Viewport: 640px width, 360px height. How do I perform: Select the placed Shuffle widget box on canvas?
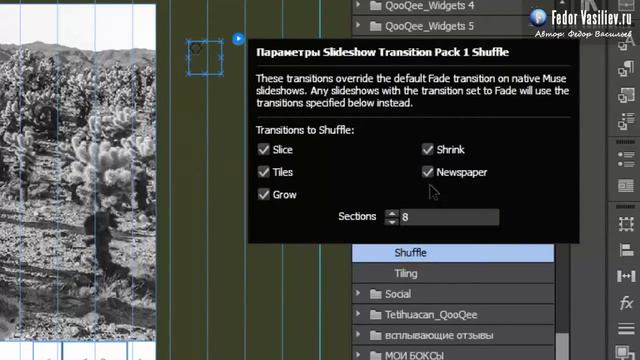[x=205, y=58]
